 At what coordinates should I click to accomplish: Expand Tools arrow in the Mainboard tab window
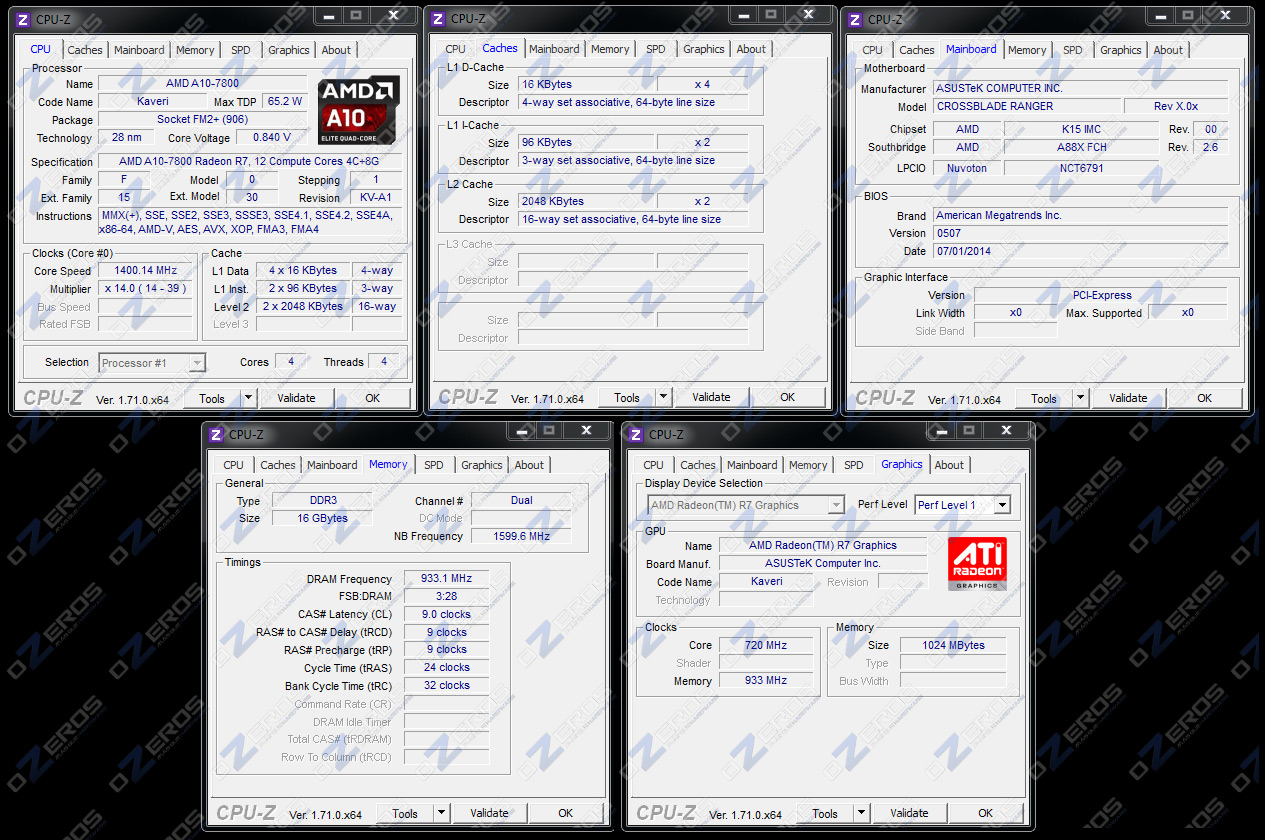(x=1081, y=398)
